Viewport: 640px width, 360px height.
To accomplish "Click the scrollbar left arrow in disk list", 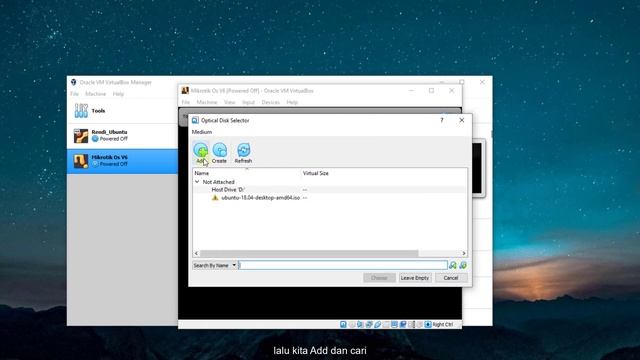I will tap(196, 253).
